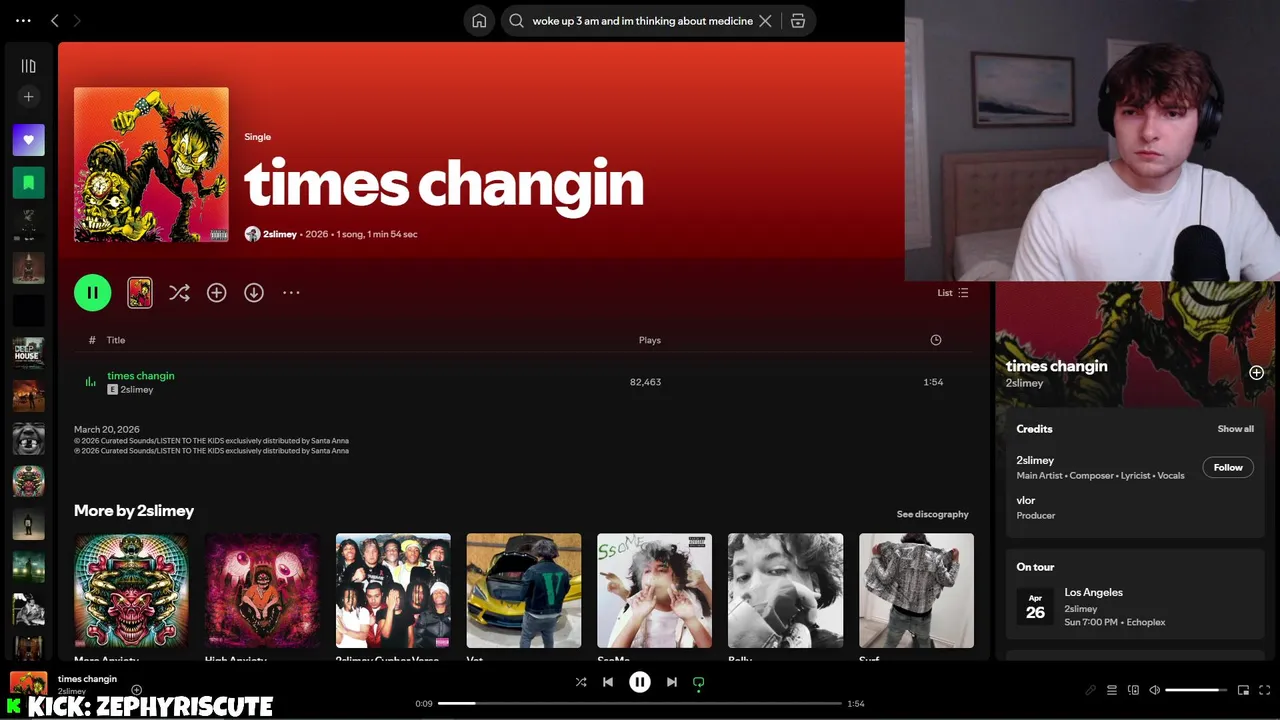Toggle the green repeat button

[x=699, y=682]
